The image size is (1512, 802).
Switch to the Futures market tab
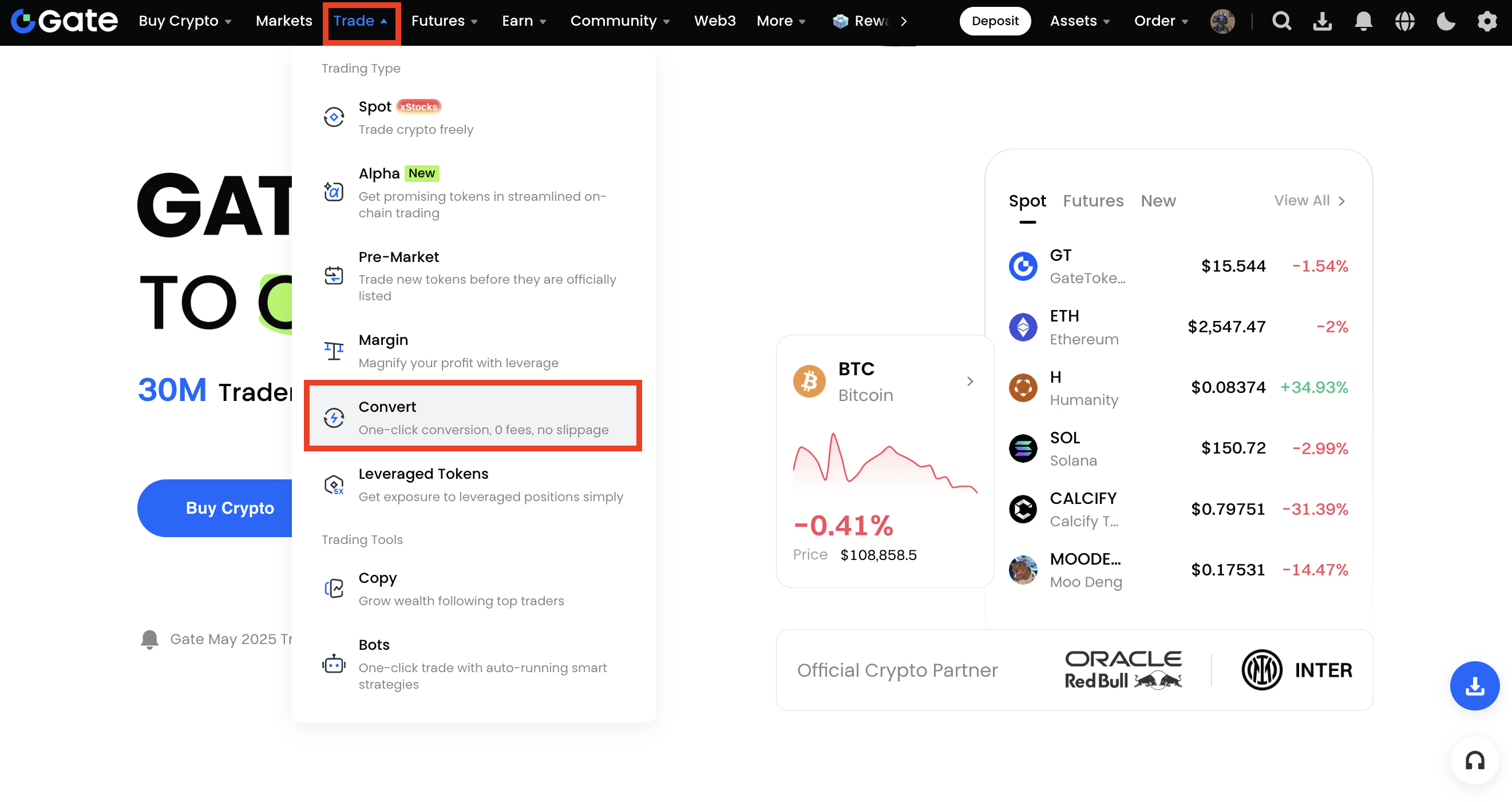click(x=1093, y=201)
